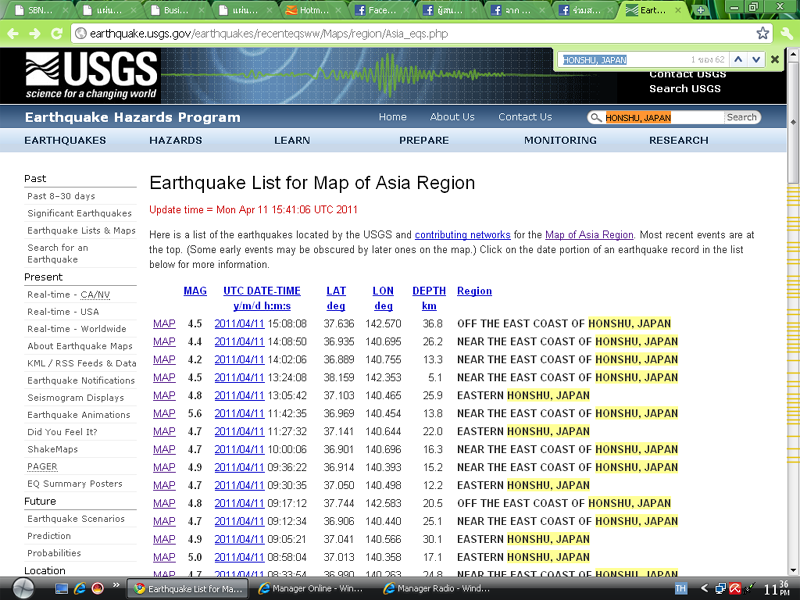Close the find bar
Screen dimensions: 800x600
coord(775,60)
